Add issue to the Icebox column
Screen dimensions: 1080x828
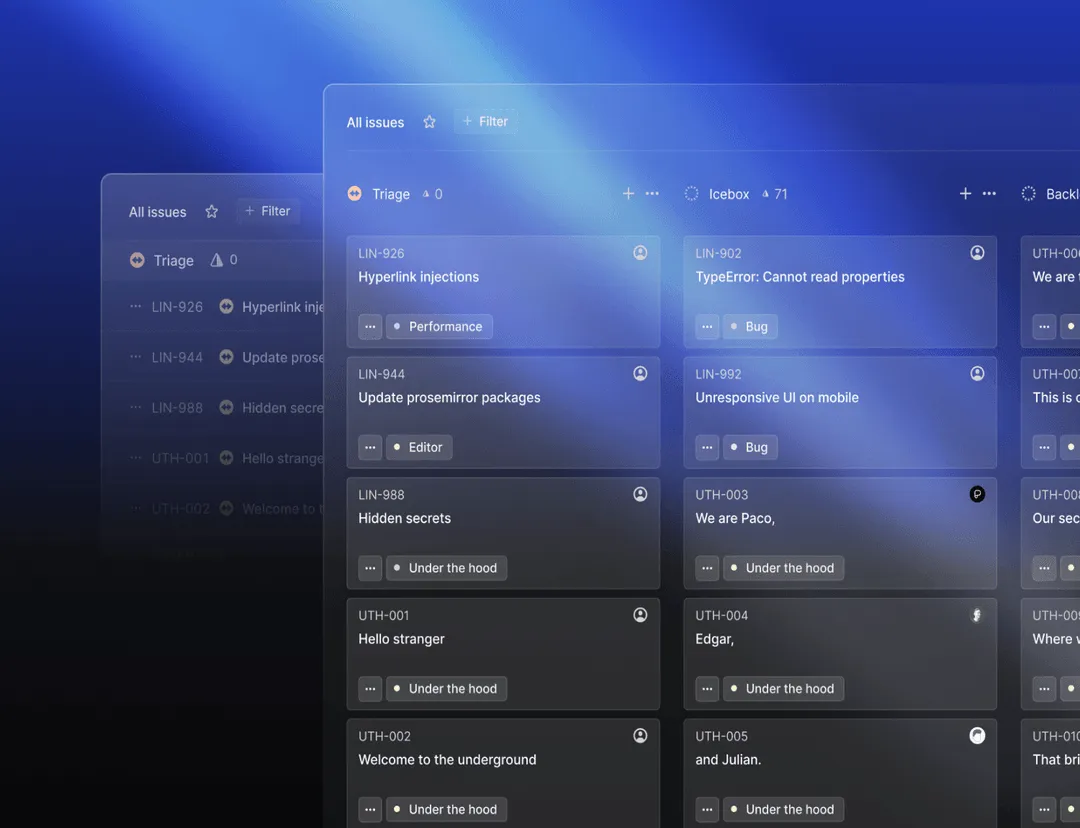[966, 194]
